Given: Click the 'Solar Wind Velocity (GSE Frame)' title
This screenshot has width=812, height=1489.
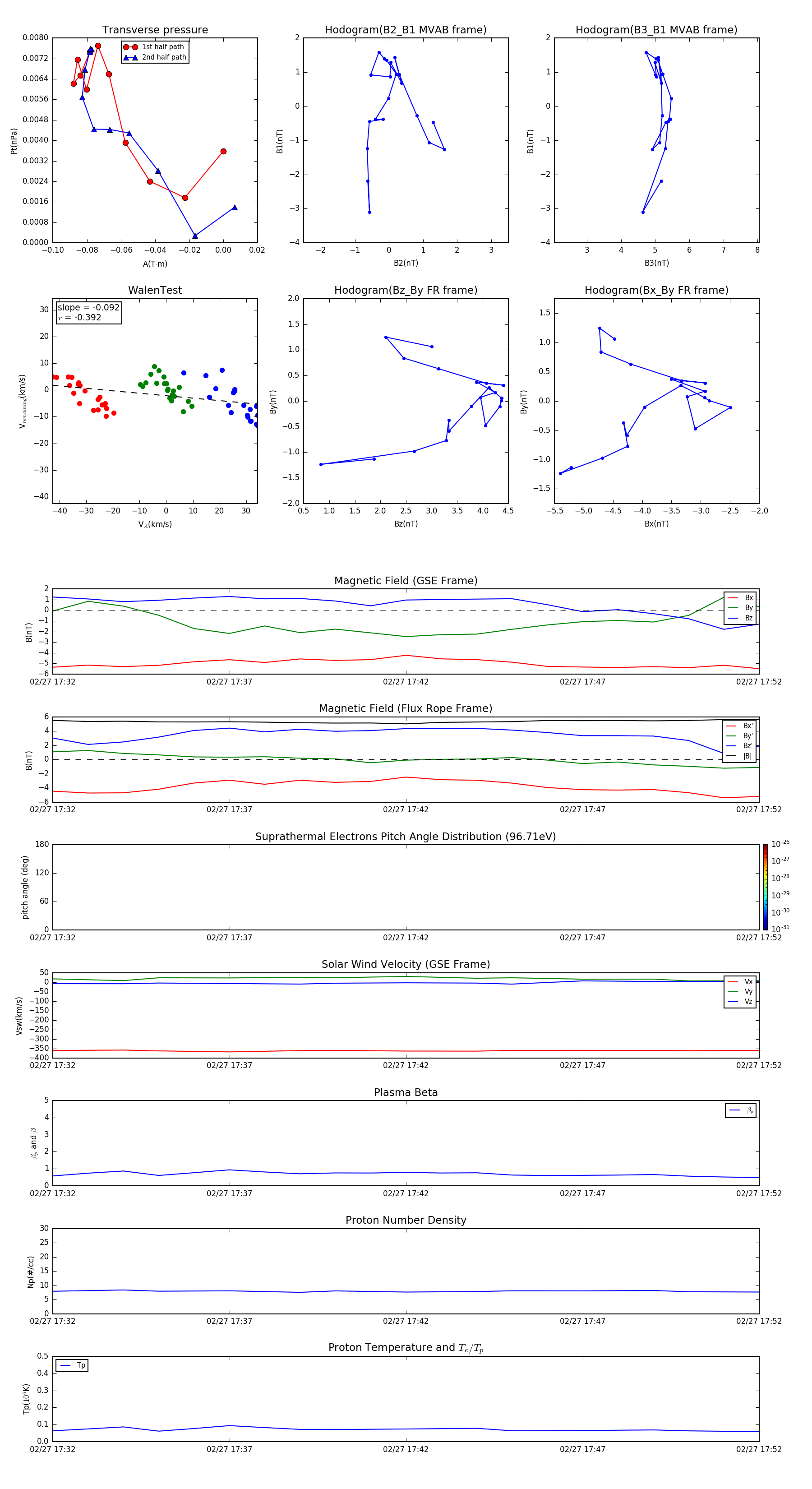Looking at the screenshot, I should 406,965.
